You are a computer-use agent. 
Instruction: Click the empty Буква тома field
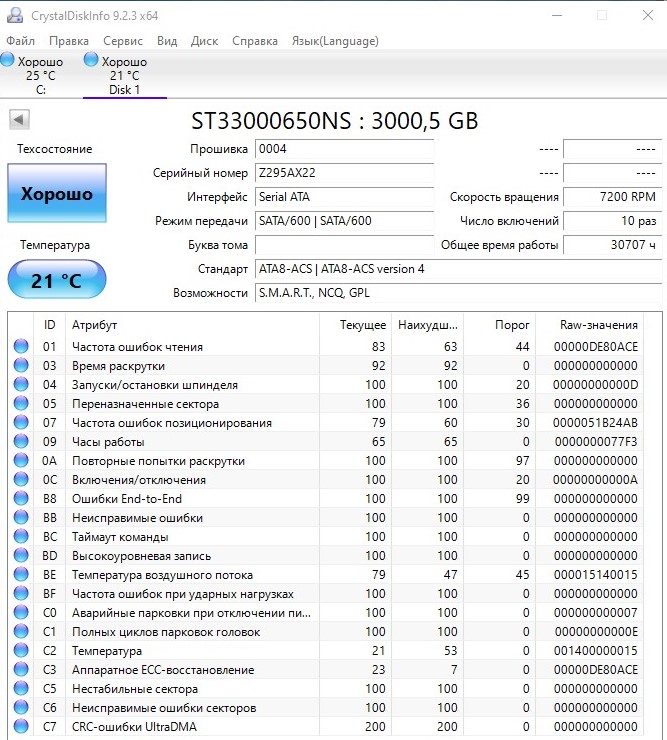[345, 245]
